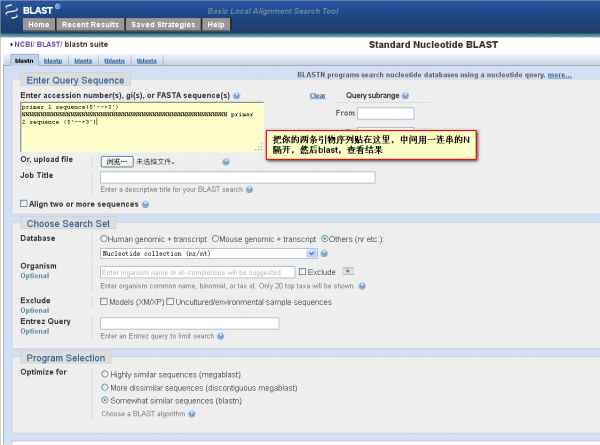Click the Standard Nucleotide BLAST title

433,45
